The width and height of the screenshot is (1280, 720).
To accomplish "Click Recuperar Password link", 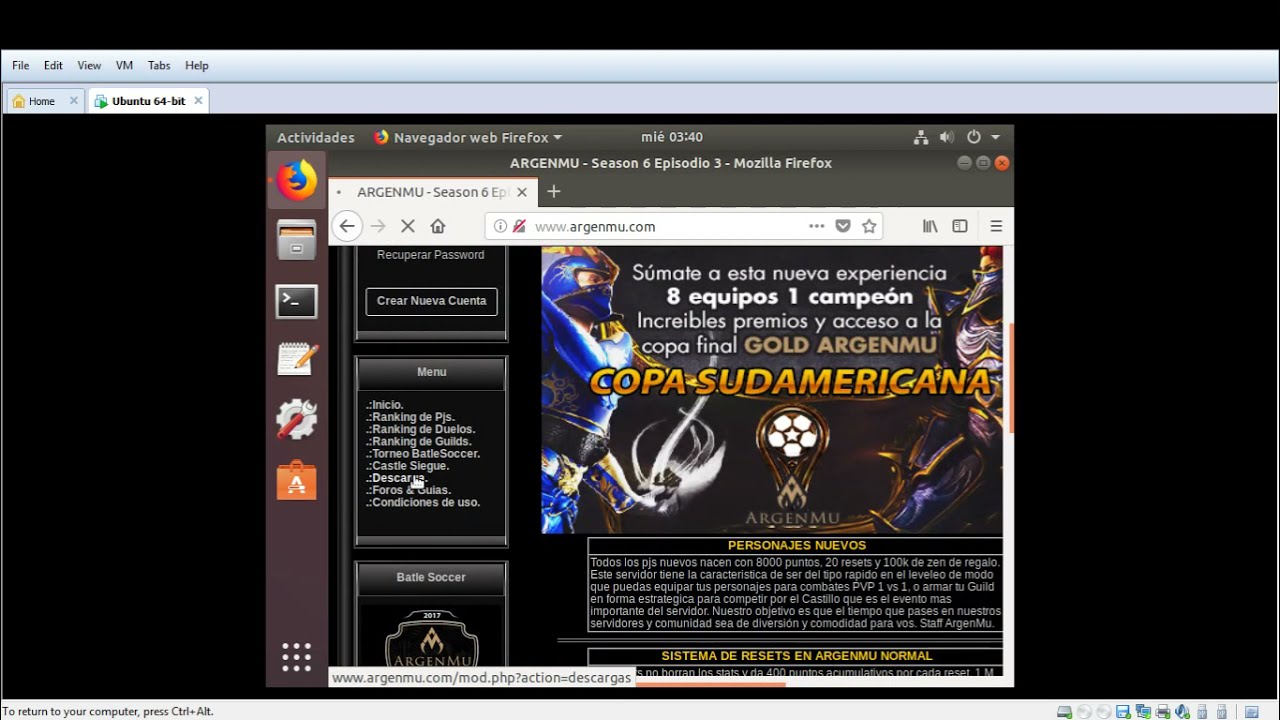I will click(431, 255).
